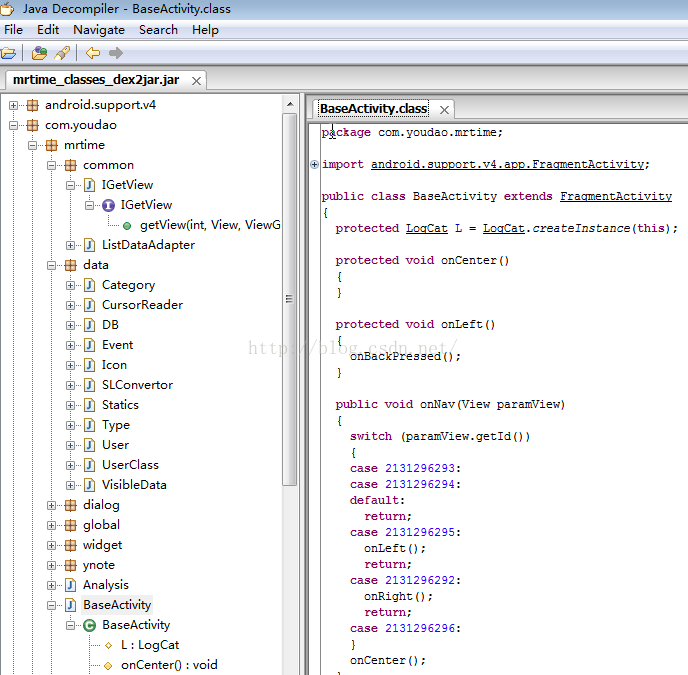Click the getView method green circle icon
Screen dimensions: 688x675
pos(127,225)
